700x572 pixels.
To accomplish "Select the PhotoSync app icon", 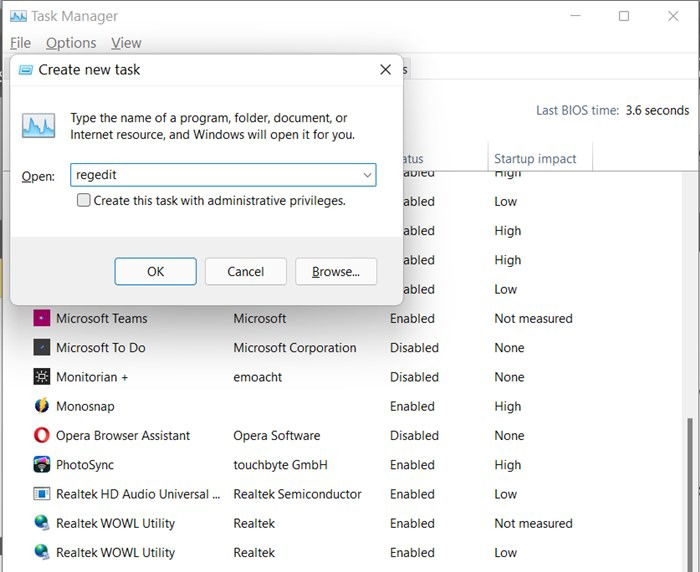I will 42,464.
